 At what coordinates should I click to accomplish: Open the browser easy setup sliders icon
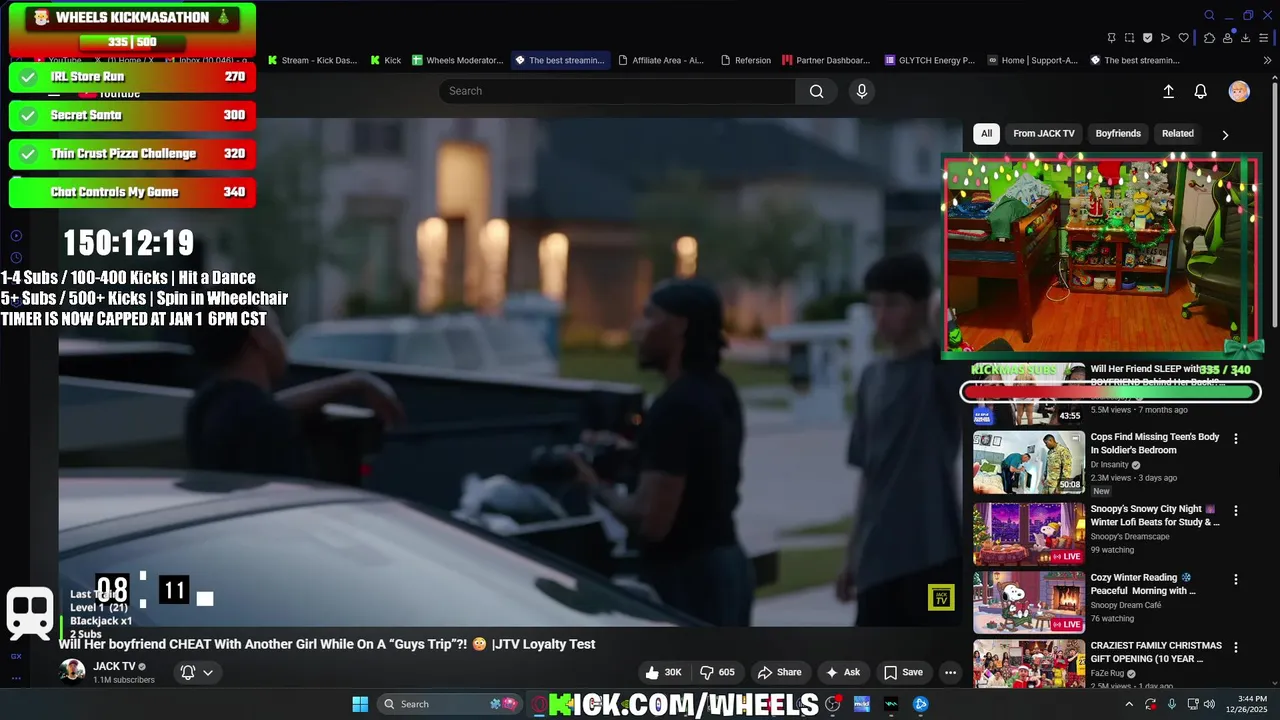(x=1263, y=38)
